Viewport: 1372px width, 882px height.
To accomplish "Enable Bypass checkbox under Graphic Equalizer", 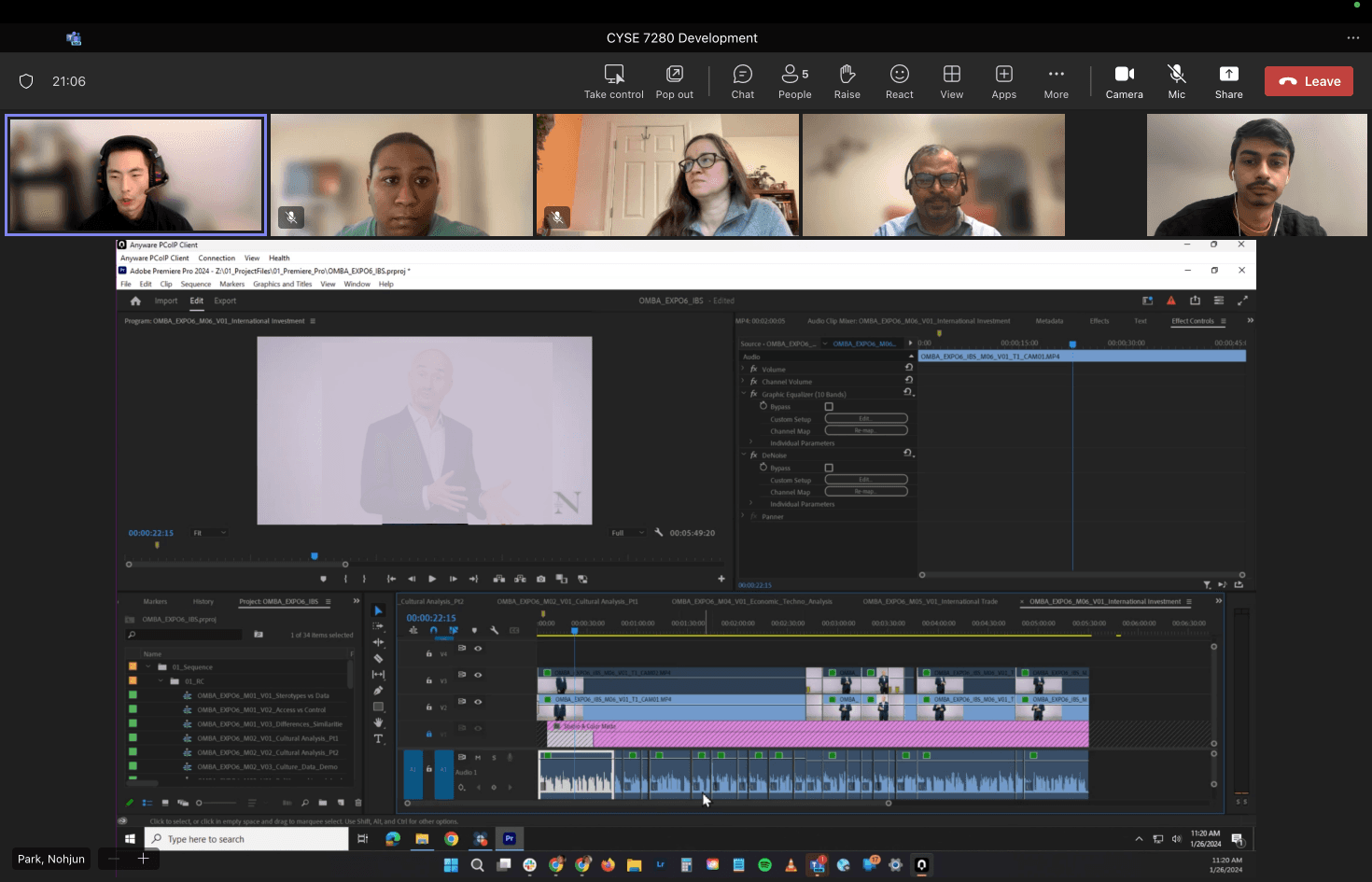I will coord(829,407).
